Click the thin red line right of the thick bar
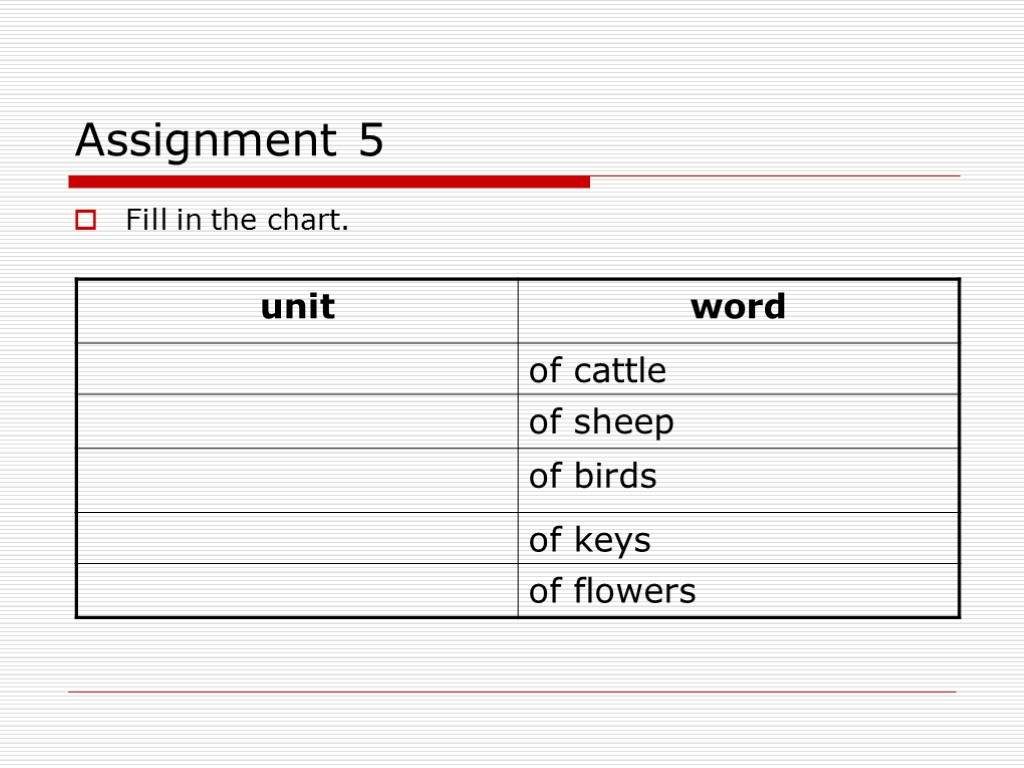This screenshot has height=768, width=1024. pos(775,177)
